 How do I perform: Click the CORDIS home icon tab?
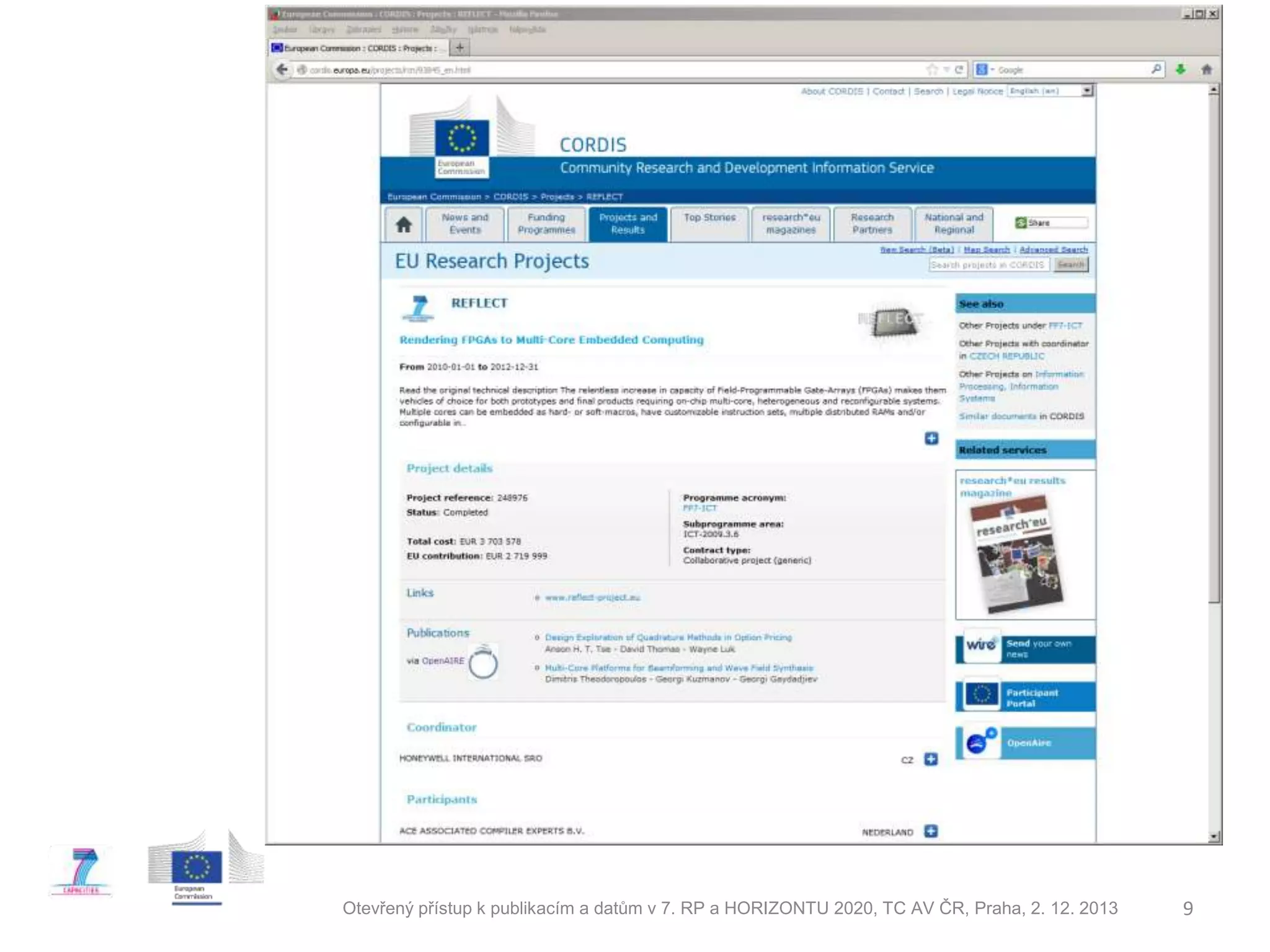click(404, 224)
